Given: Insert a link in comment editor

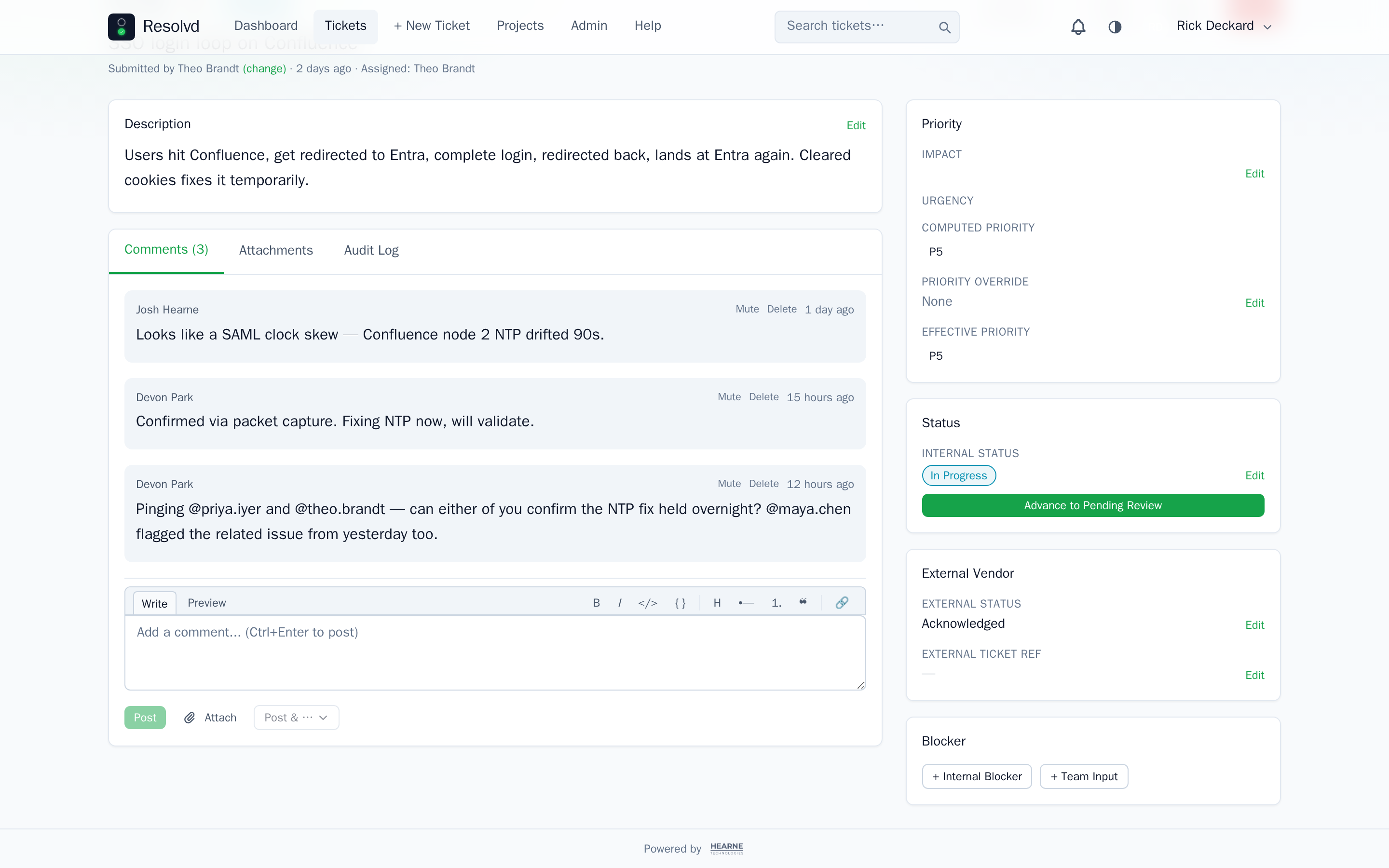Looking at the screenshot, I should (x=842, y=603).
